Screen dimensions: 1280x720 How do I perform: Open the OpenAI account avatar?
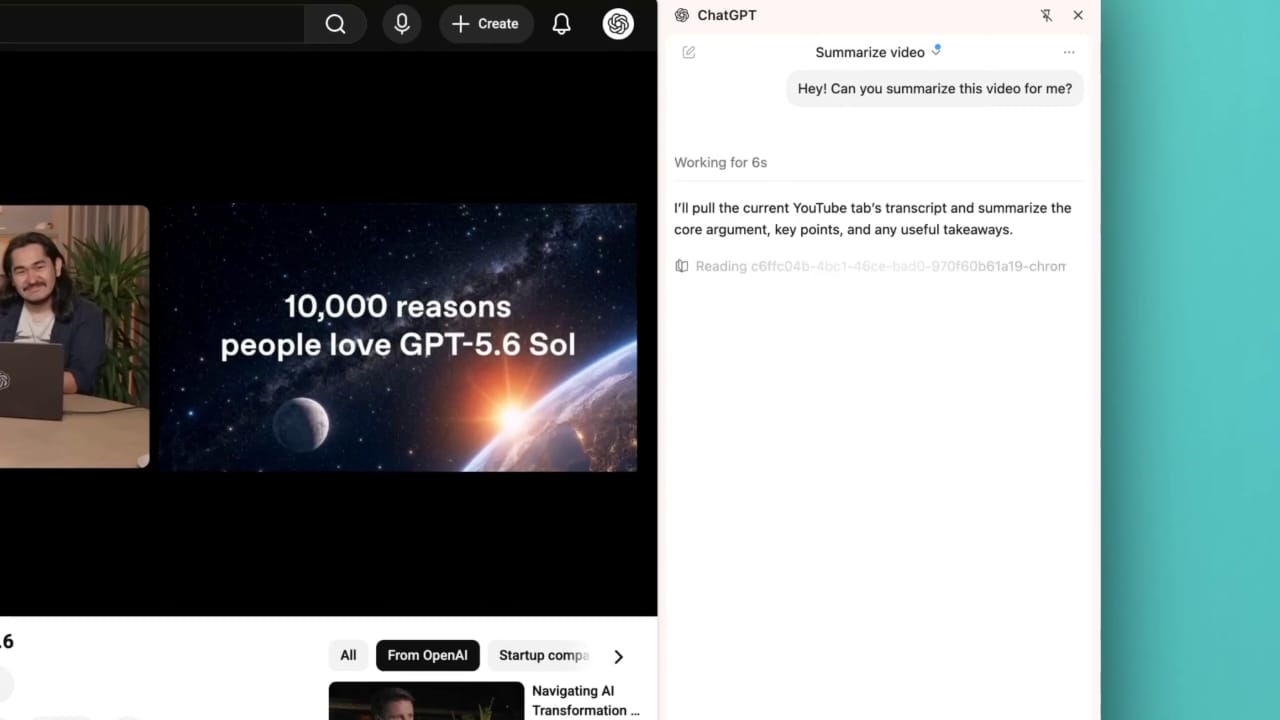point(618,24)
